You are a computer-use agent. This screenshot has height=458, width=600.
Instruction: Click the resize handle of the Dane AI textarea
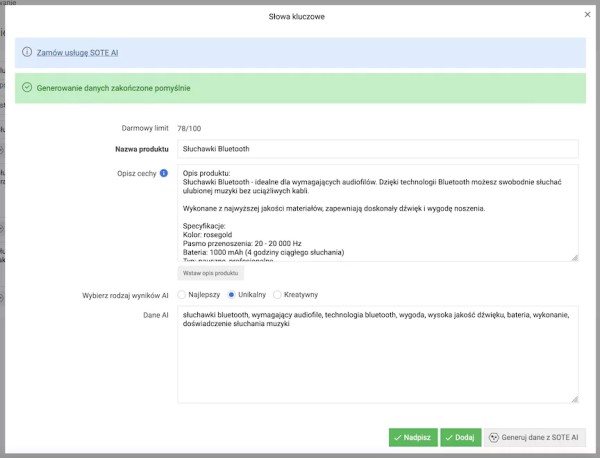(x=574, y=400)
